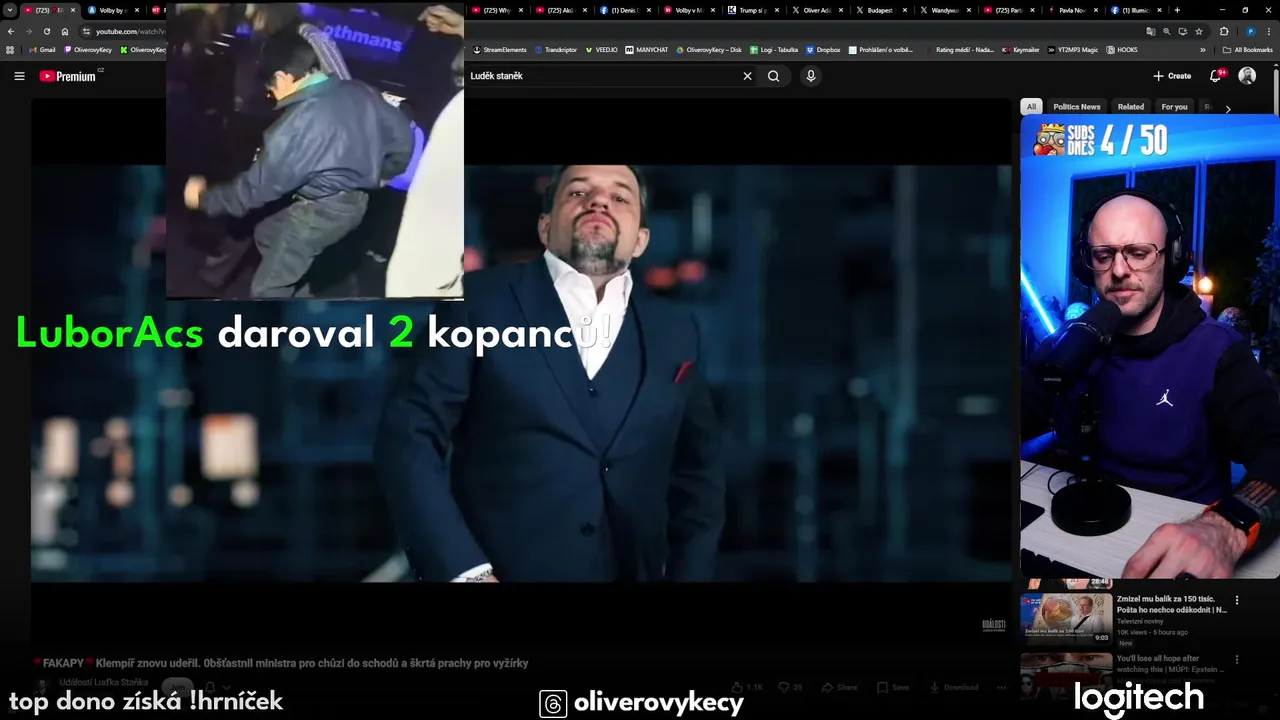Select the Related filter chip

pyautogui.click(x=1131, y=107)
